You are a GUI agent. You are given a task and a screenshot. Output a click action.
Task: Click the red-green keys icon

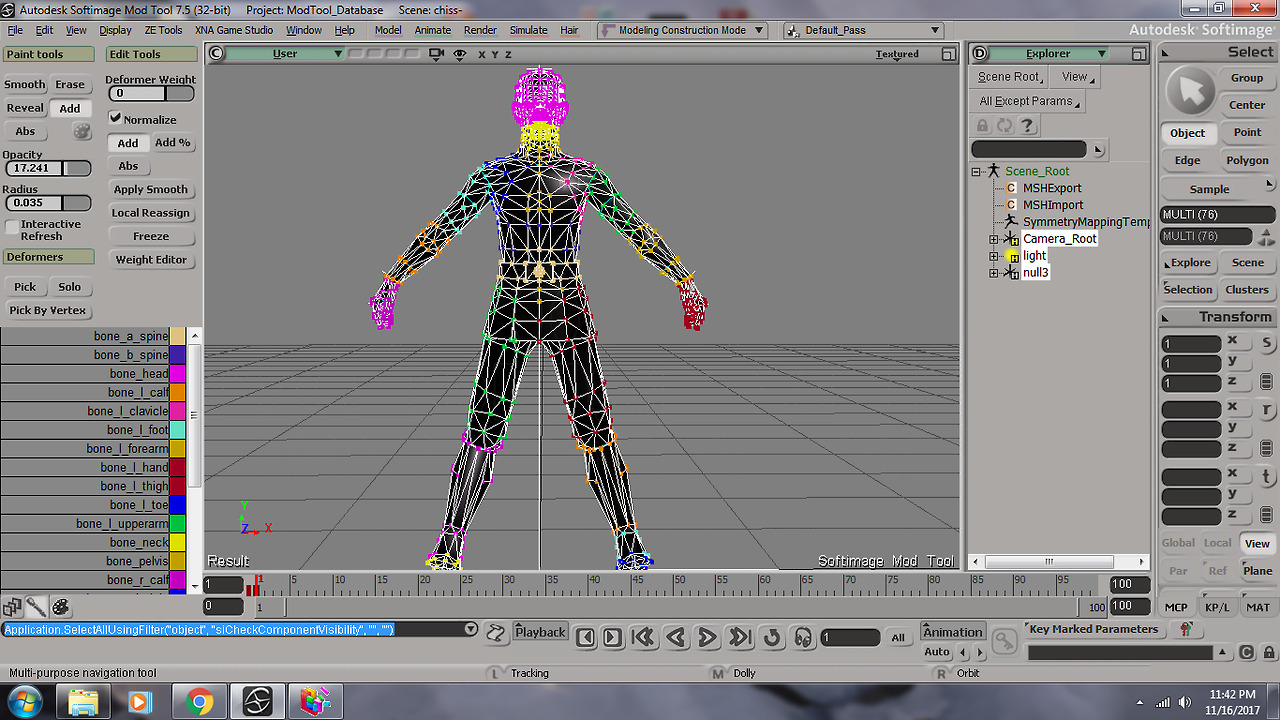(x=1186, y=629)
